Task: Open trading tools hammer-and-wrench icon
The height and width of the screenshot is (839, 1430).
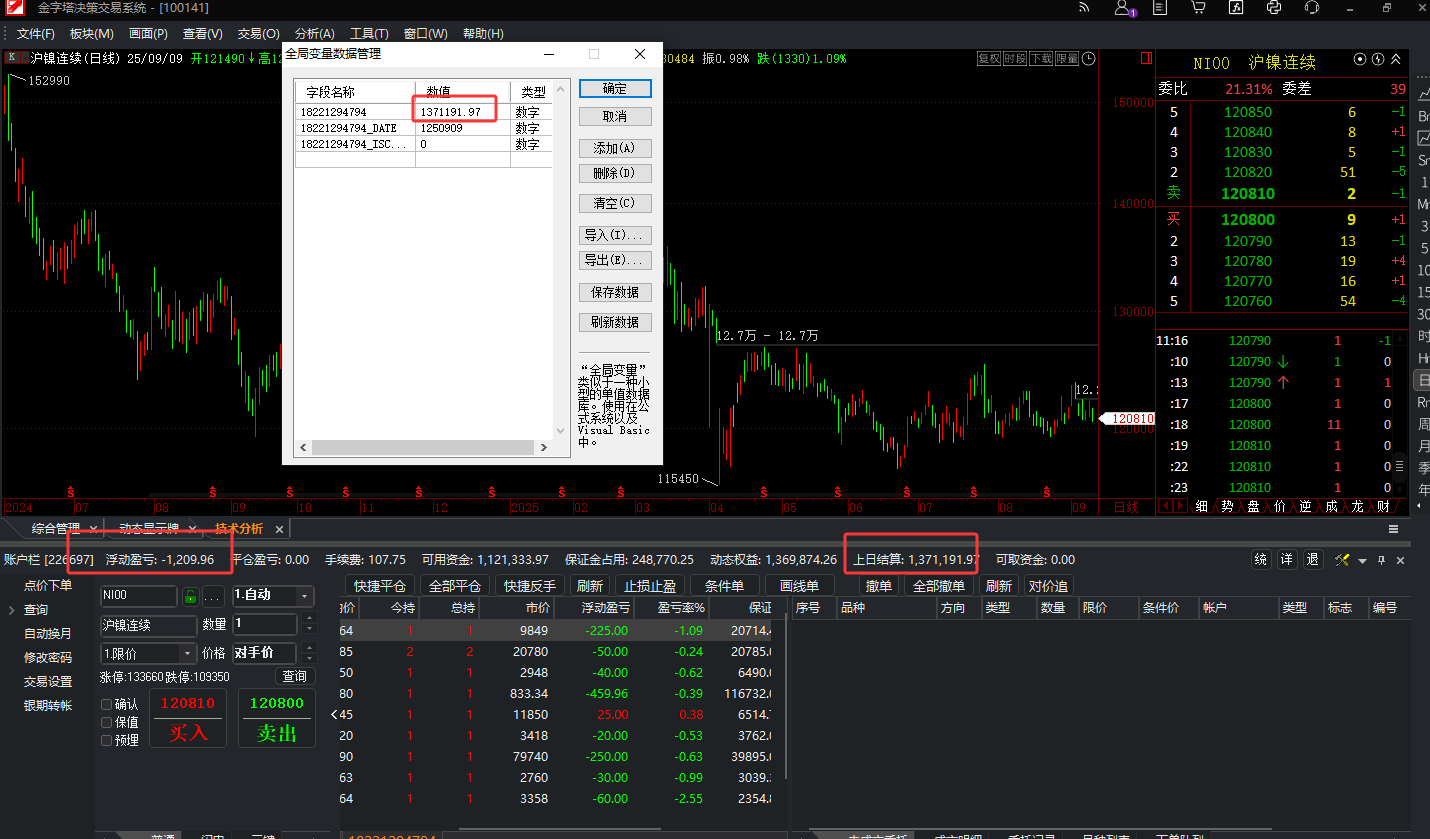Action: point(1343,560)
